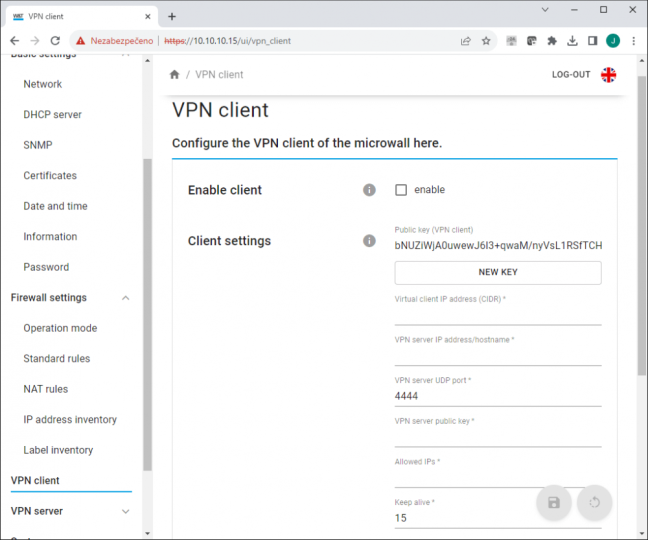This screenshot has height=540, width=648.
Task: Open the browser Extensions puzzle icon
Action: point(552,40)
